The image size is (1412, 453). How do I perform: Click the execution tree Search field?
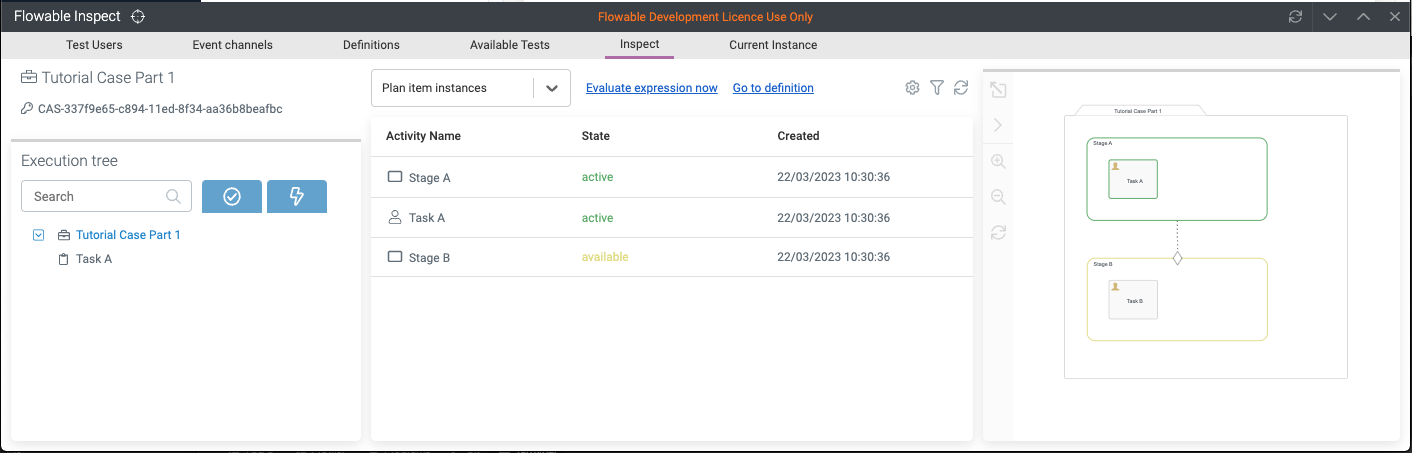click(96, 197)
